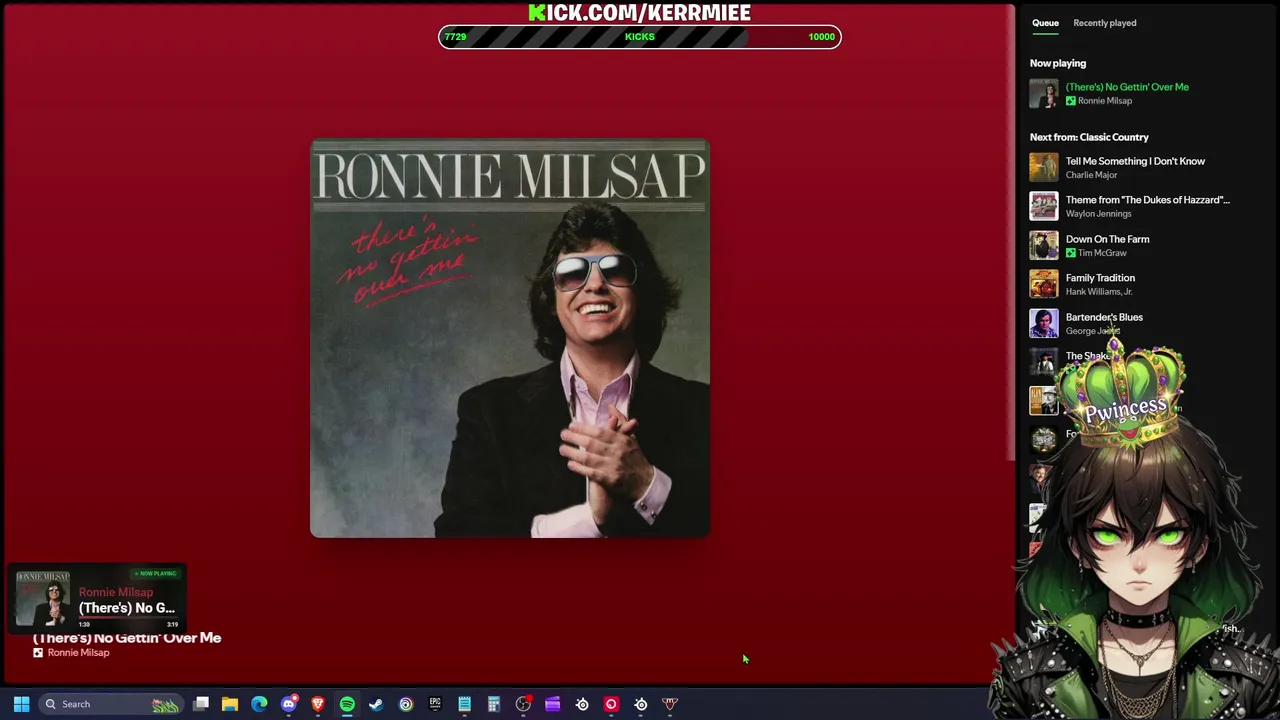Open Brave browser from the taskbar
The image size is (1280, 720).
pyautogui.click(x=318, y=704)
